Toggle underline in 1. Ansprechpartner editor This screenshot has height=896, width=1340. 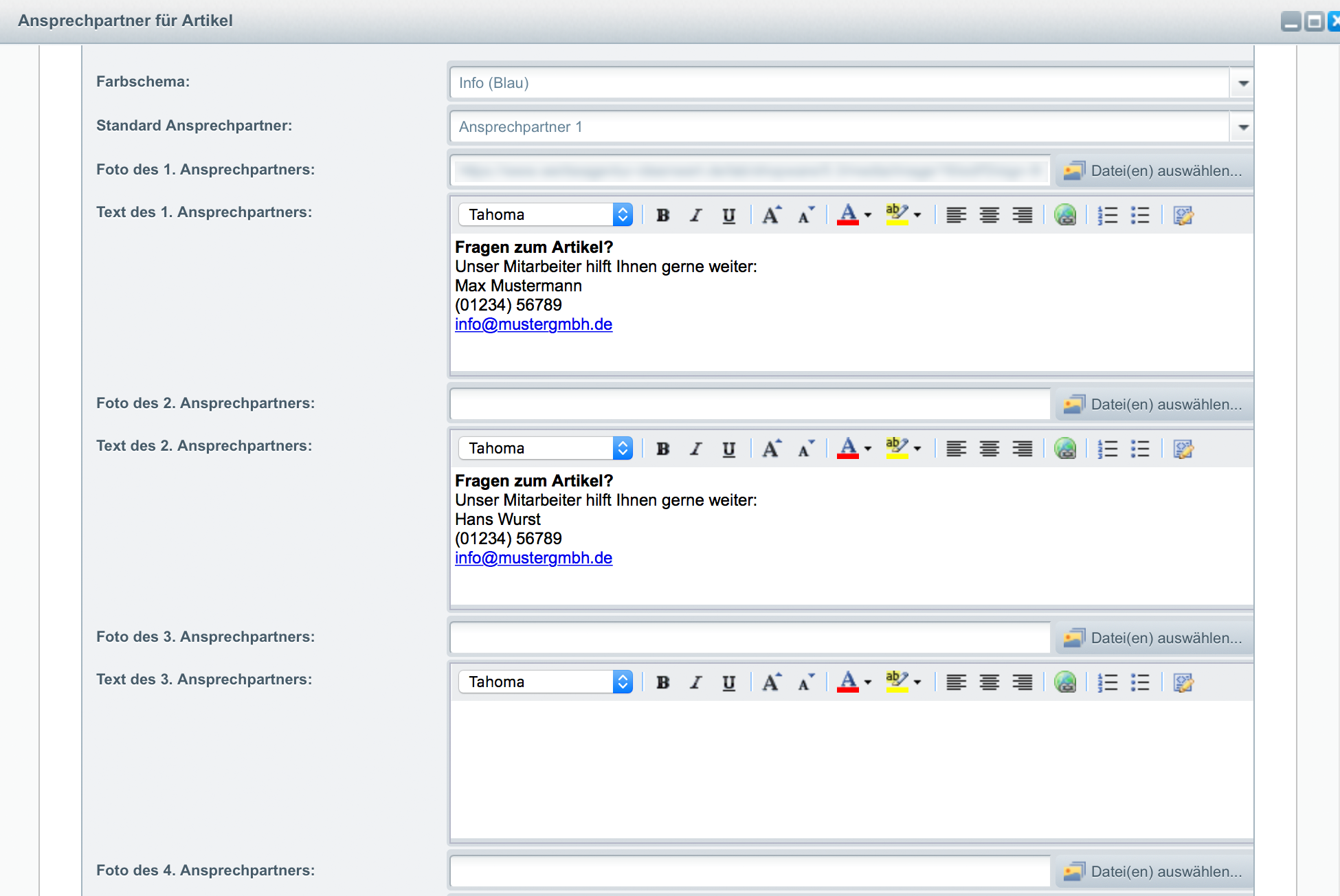click(728, 215)
